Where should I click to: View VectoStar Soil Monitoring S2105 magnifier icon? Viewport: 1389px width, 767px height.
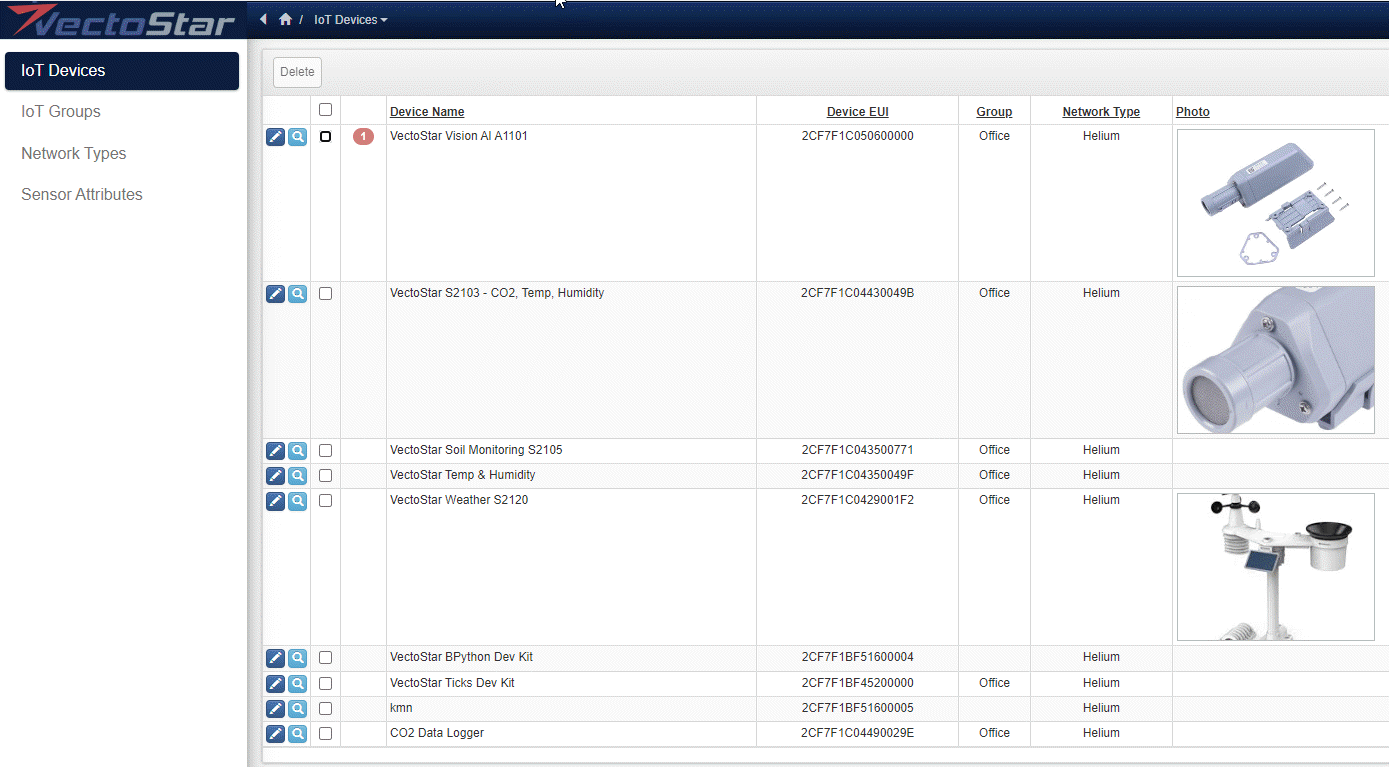pyautogui.click(x=297, y=451)
